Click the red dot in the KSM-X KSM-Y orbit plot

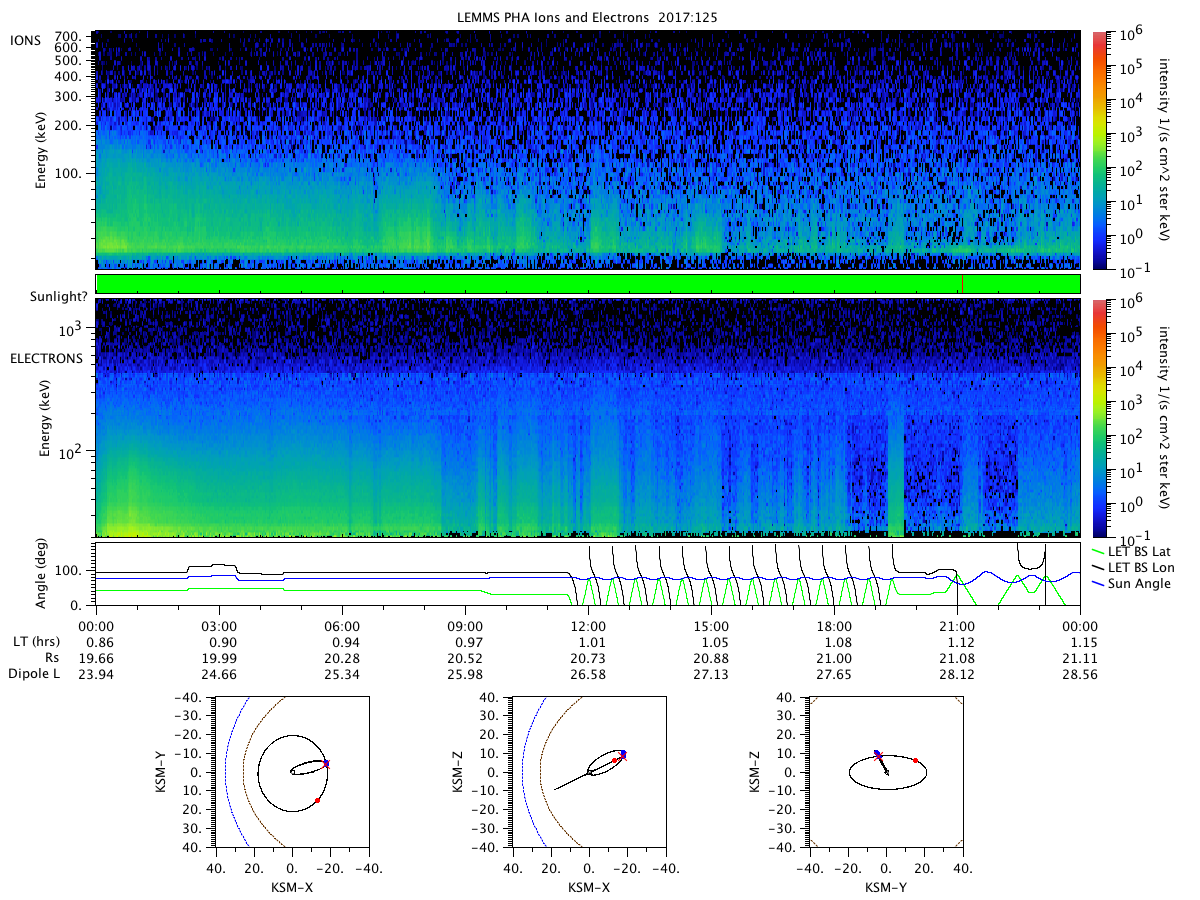point(317,800)
